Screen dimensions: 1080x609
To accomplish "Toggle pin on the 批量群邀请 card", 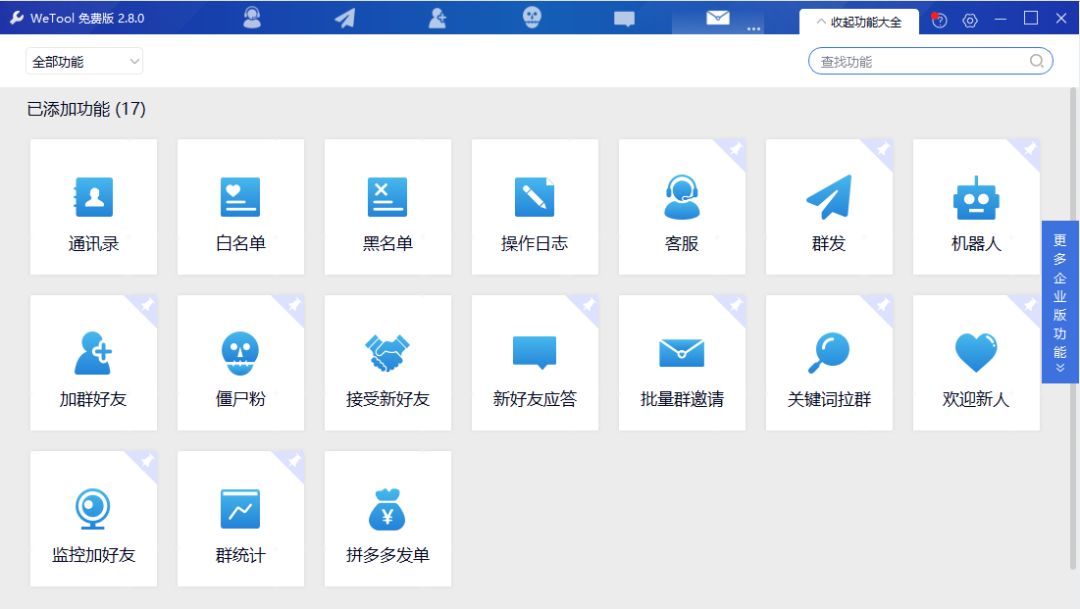I will pyautogui.click(x=735, y=305).
